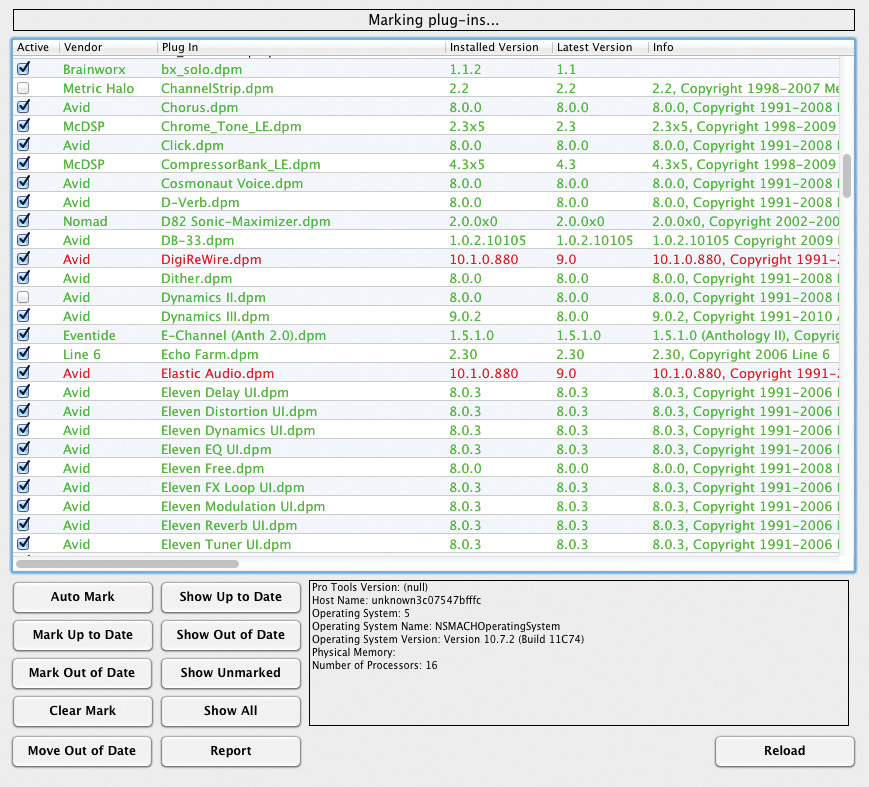Toggle Active checkbox for CompressorBank_LE.dpm
869x787 pixels.
pyautogui.click(x=23, y=164)
